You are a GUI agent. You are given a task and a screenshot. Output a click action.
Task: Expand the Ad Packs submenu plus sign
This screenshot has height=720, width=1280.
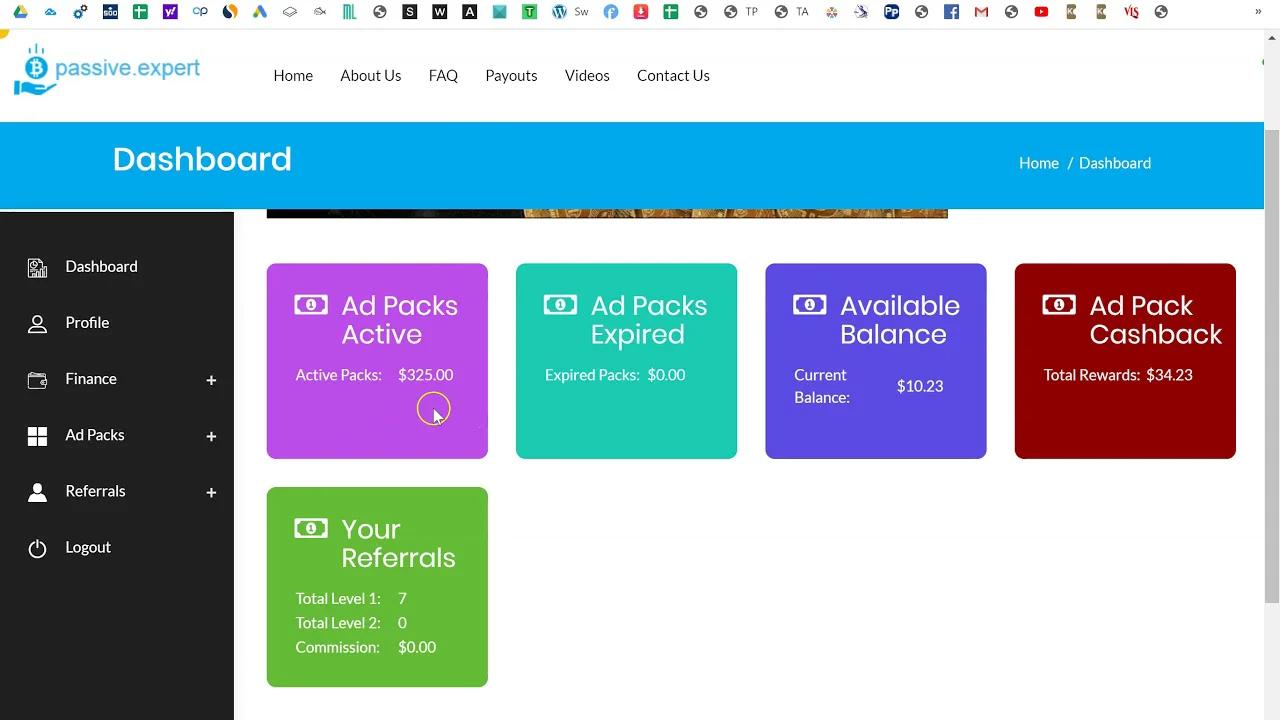[211, 436]
